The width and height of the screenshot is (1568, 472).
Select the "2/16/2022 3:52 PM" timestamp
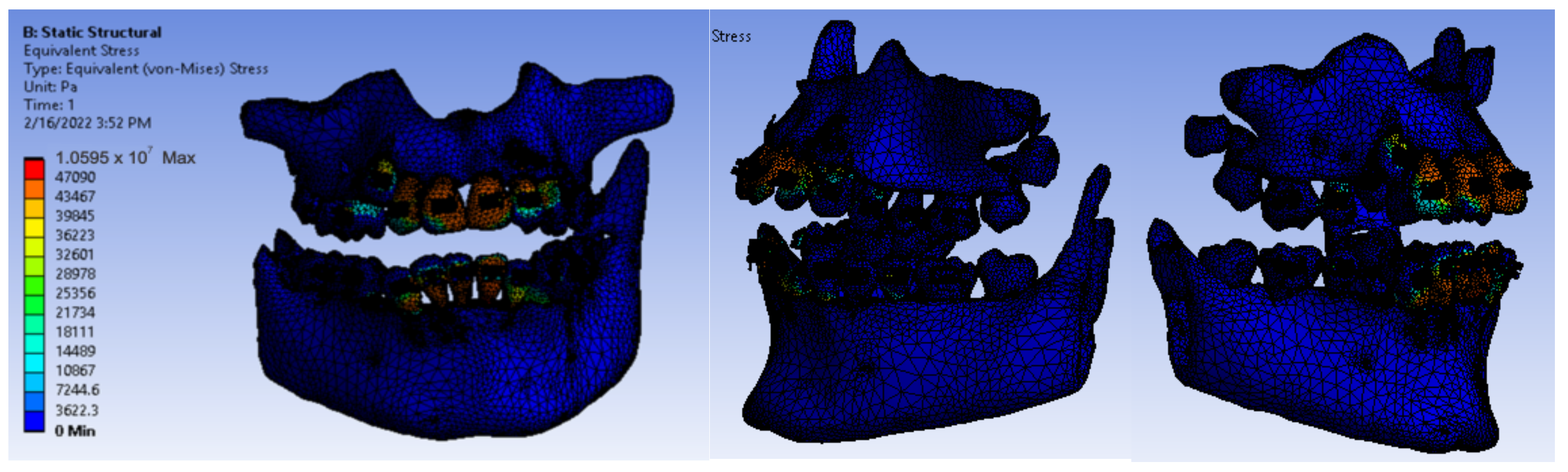pyautogui.click(x=87, y=123)
